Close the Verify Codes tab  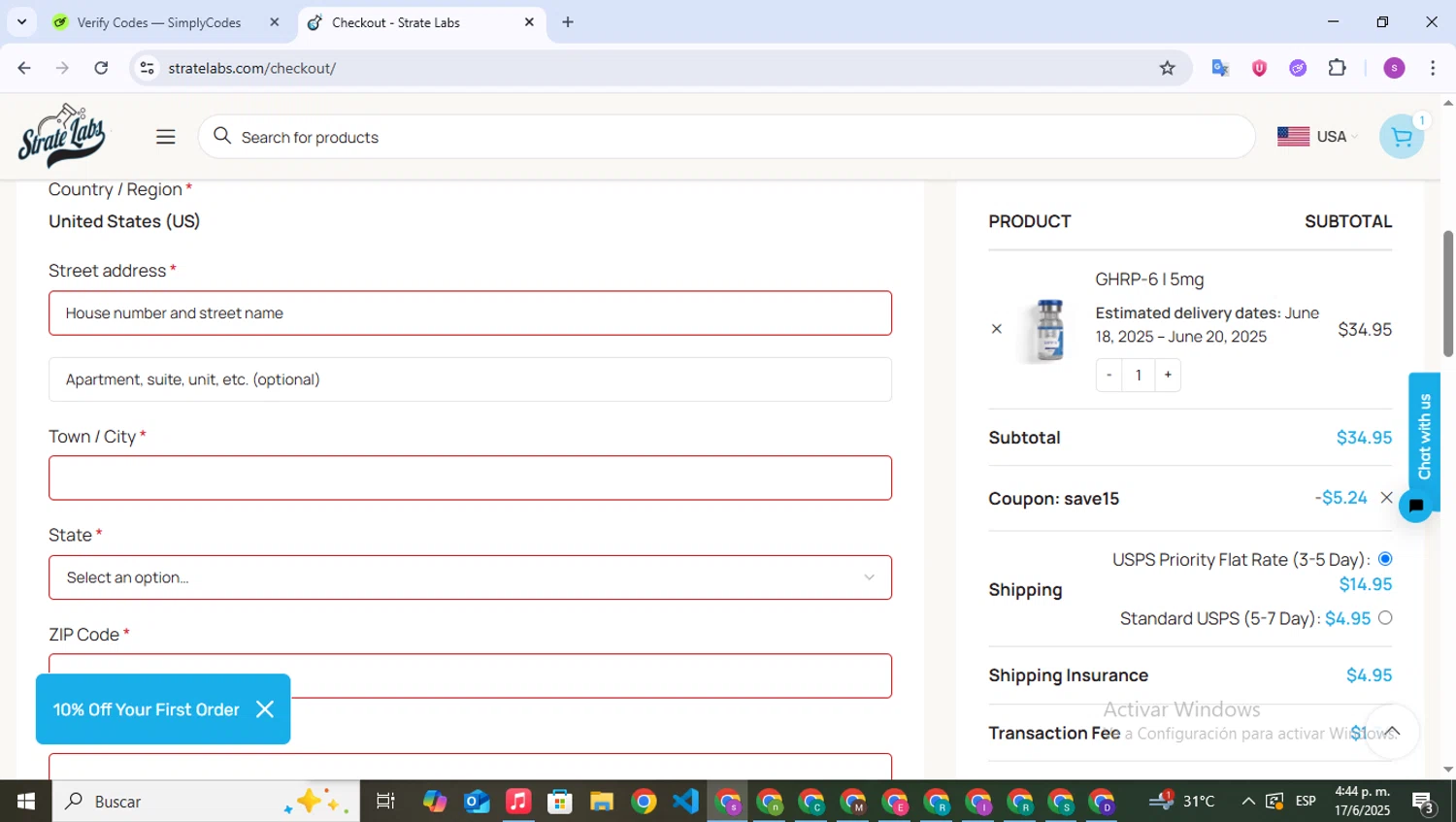275,22
